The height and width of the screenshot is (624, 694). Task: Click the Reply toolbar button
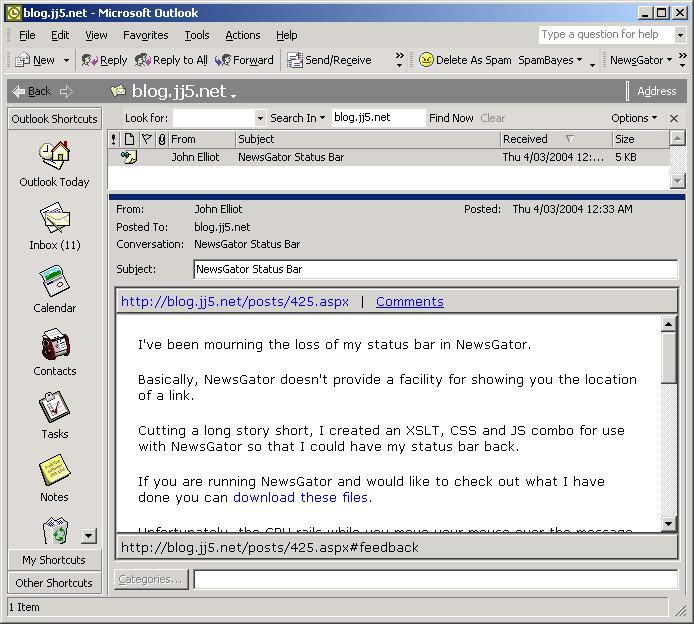coord(104,60)
